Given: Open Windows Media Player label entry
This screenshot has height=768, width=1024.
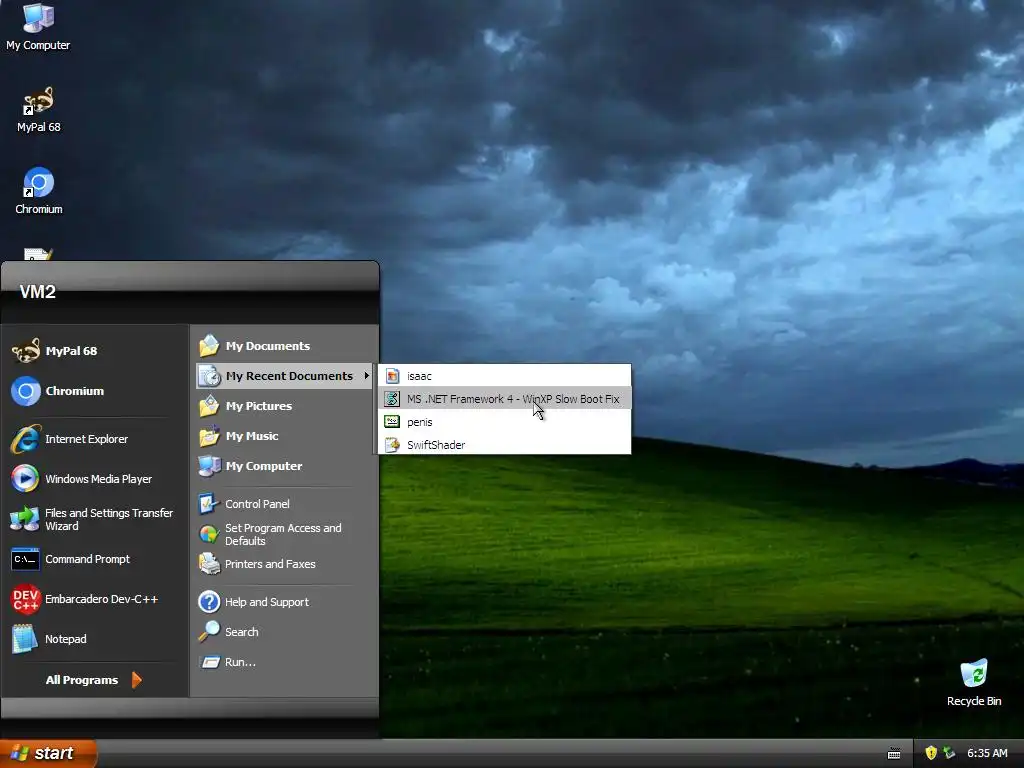Looking at the screenshot, I should point(99,479).
